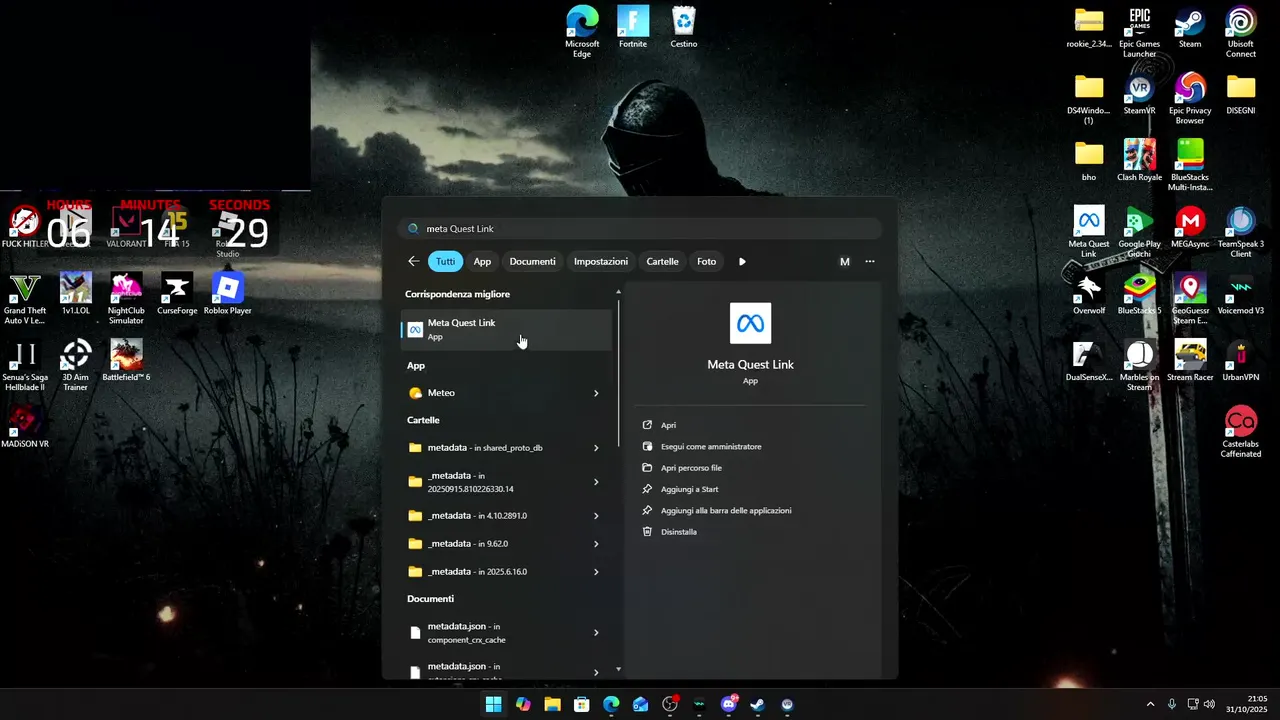Switch to the Cartelle filter tab

tap(662, 261)
